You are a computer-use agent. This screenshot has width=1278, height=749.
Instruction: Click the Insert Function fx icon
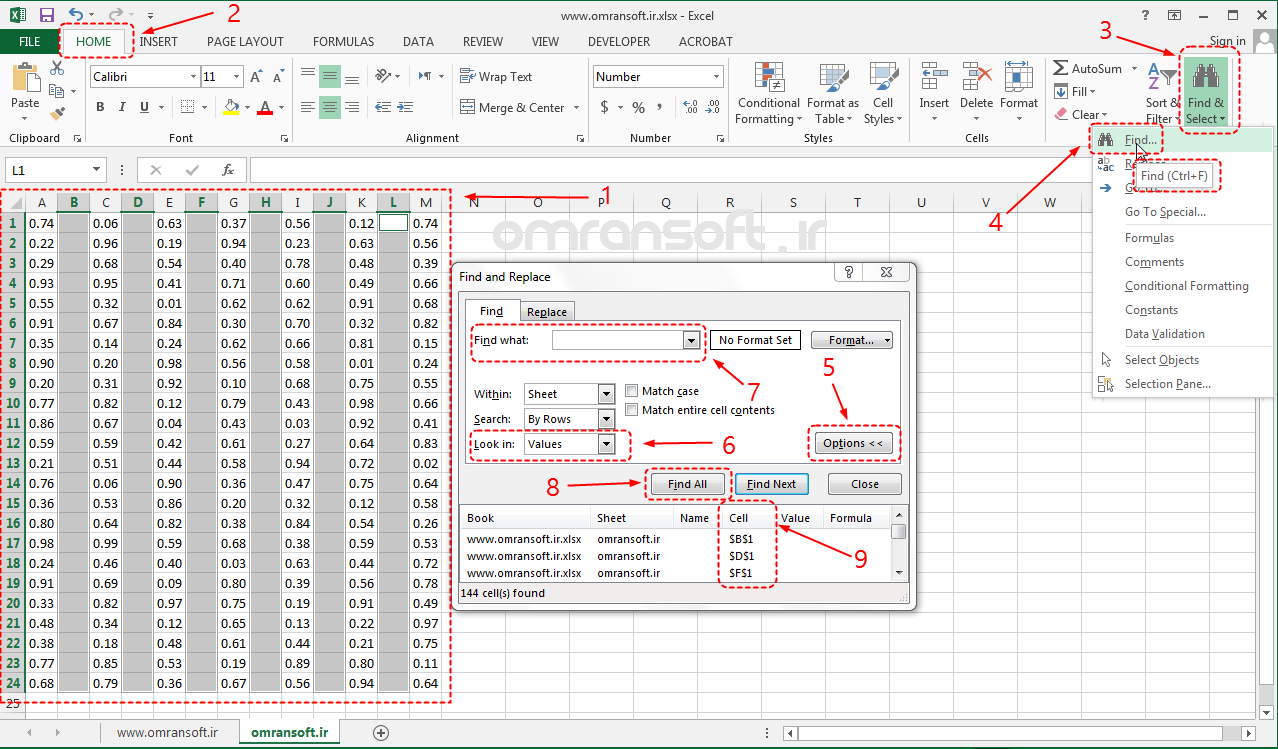coord(228,170)
